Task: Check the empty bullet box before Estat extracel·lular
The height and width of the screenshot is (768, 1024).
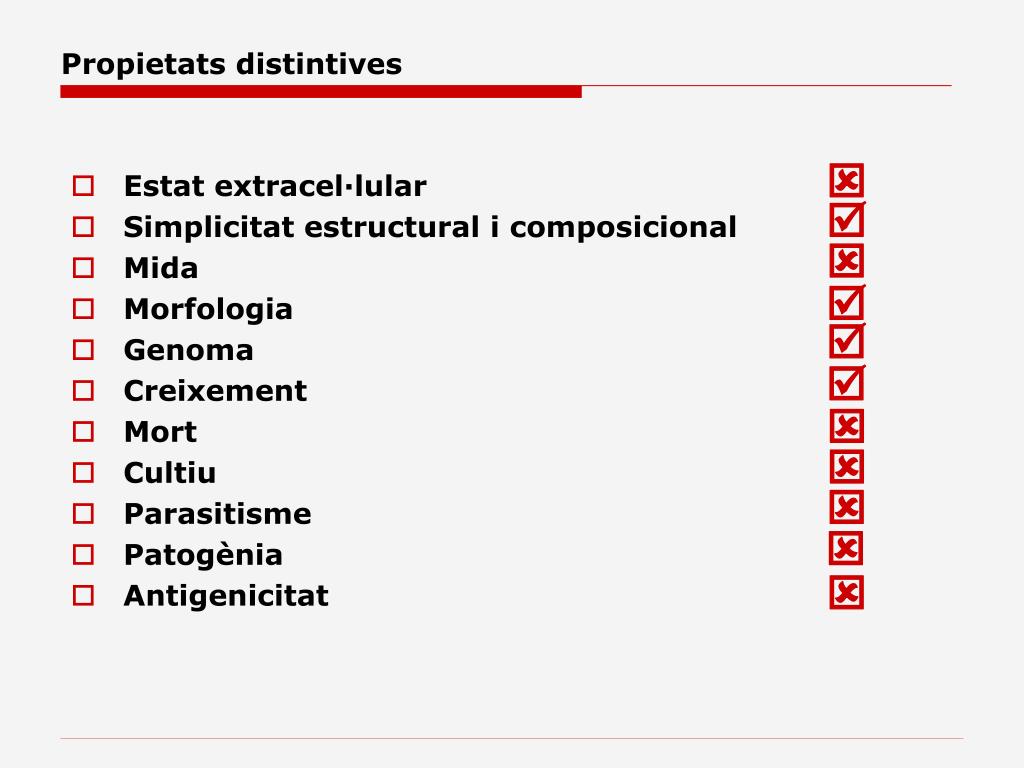Action: [x=83, y=186]
